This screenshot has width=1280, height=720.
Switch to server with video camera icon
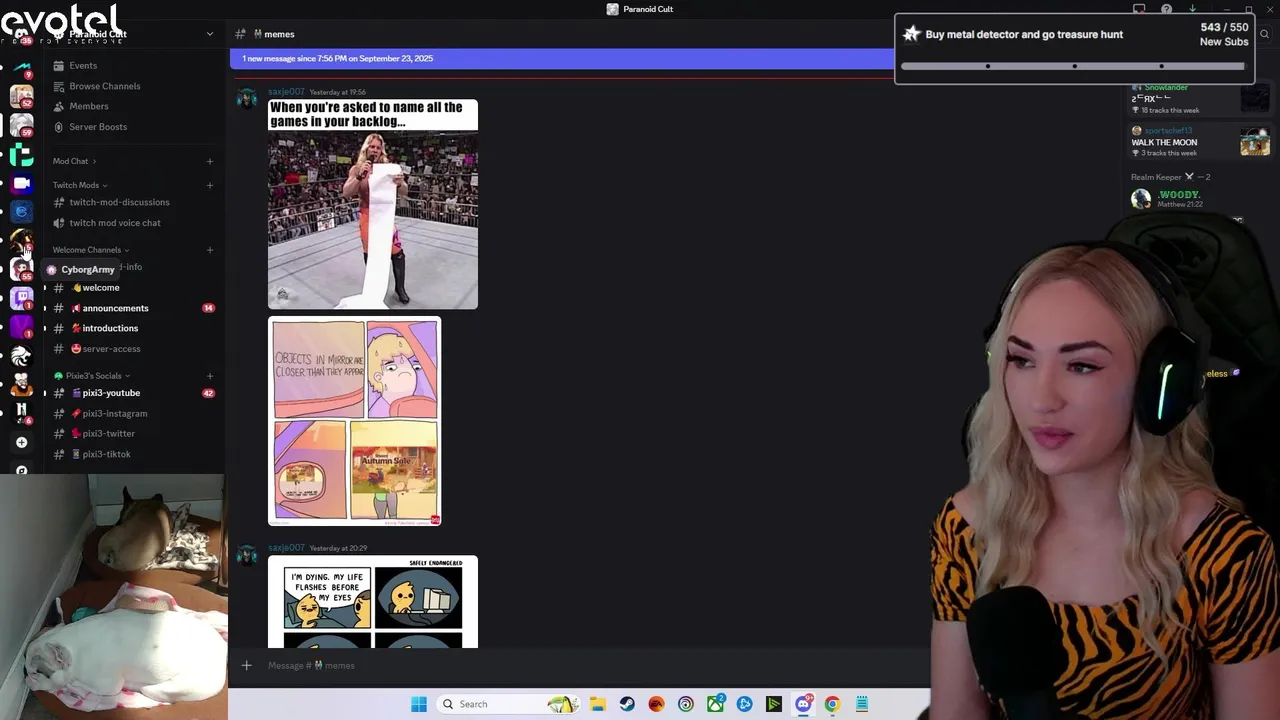pyautogui.click(x=22, y=184)
